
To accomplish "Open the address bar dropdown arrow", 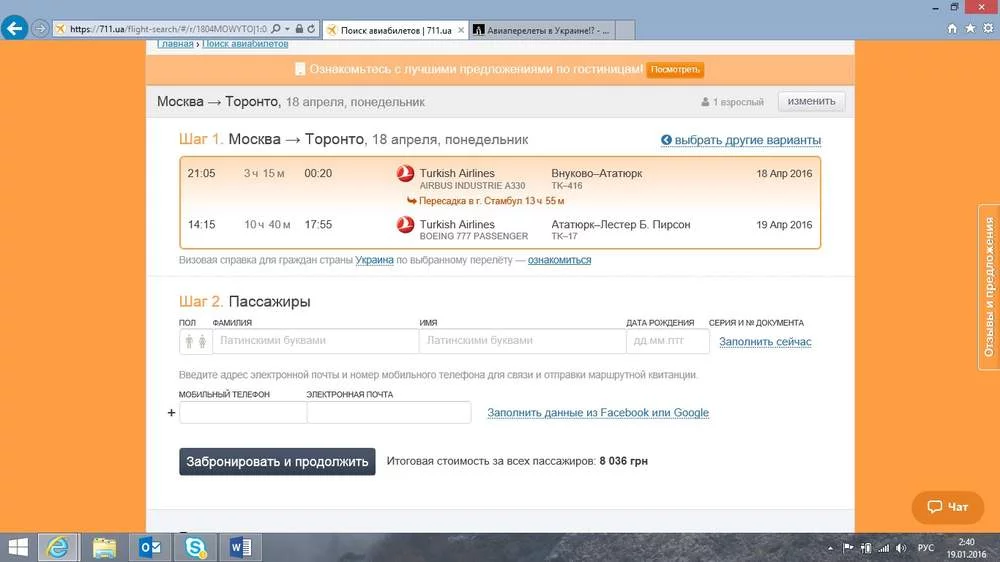I will [x=287, y=29].
